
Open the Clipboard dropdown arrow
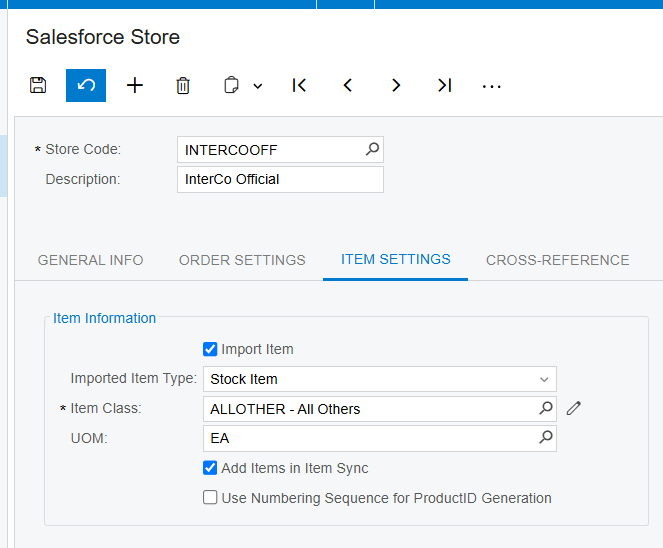(x=258, y=86)
